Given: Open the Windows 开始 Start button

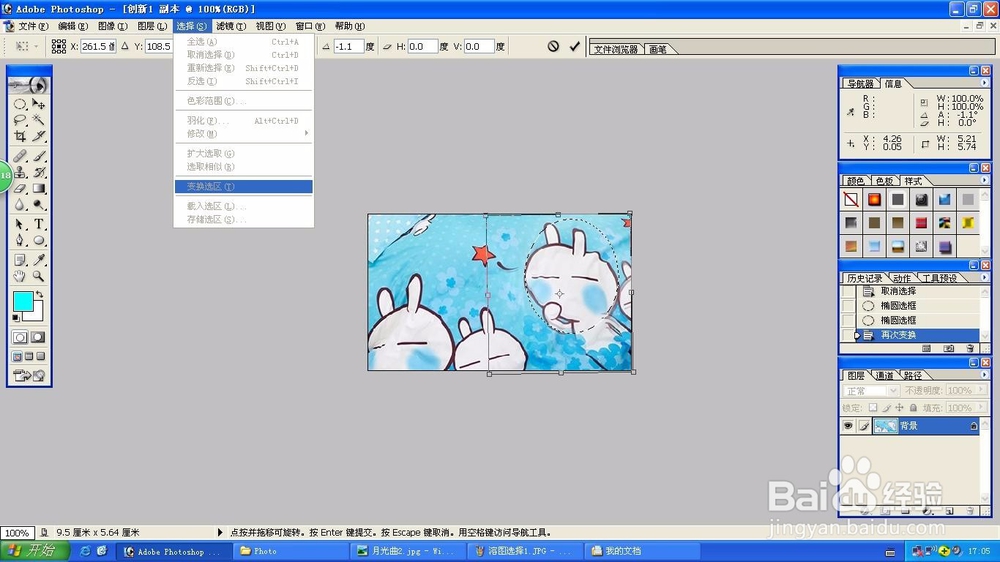Looking at the screenshot, I should coord(34,551).
